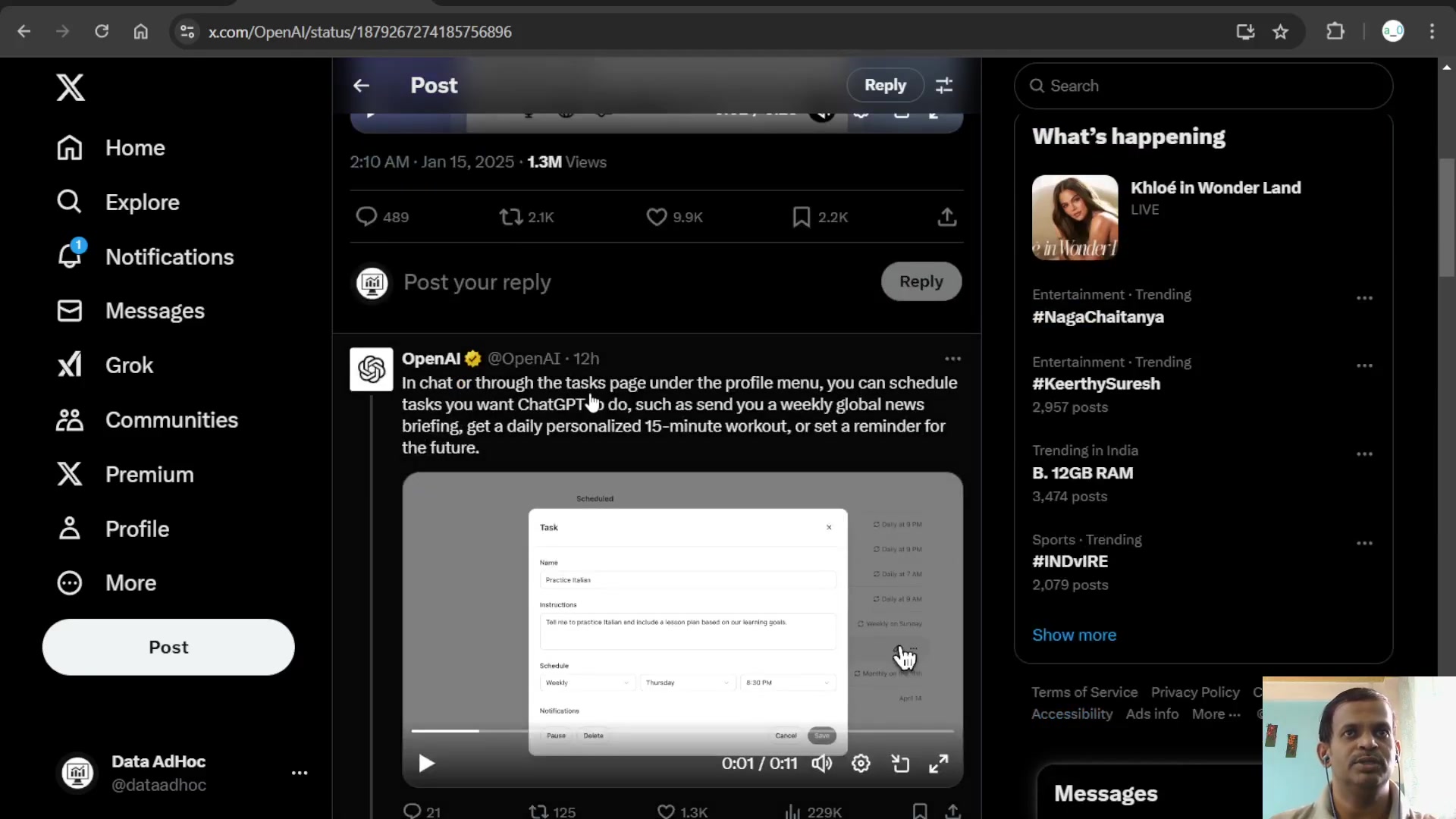Open more options for #KeerthySuresh trend
Viewport: 1456px width, 819px height.
point(1364,366)
